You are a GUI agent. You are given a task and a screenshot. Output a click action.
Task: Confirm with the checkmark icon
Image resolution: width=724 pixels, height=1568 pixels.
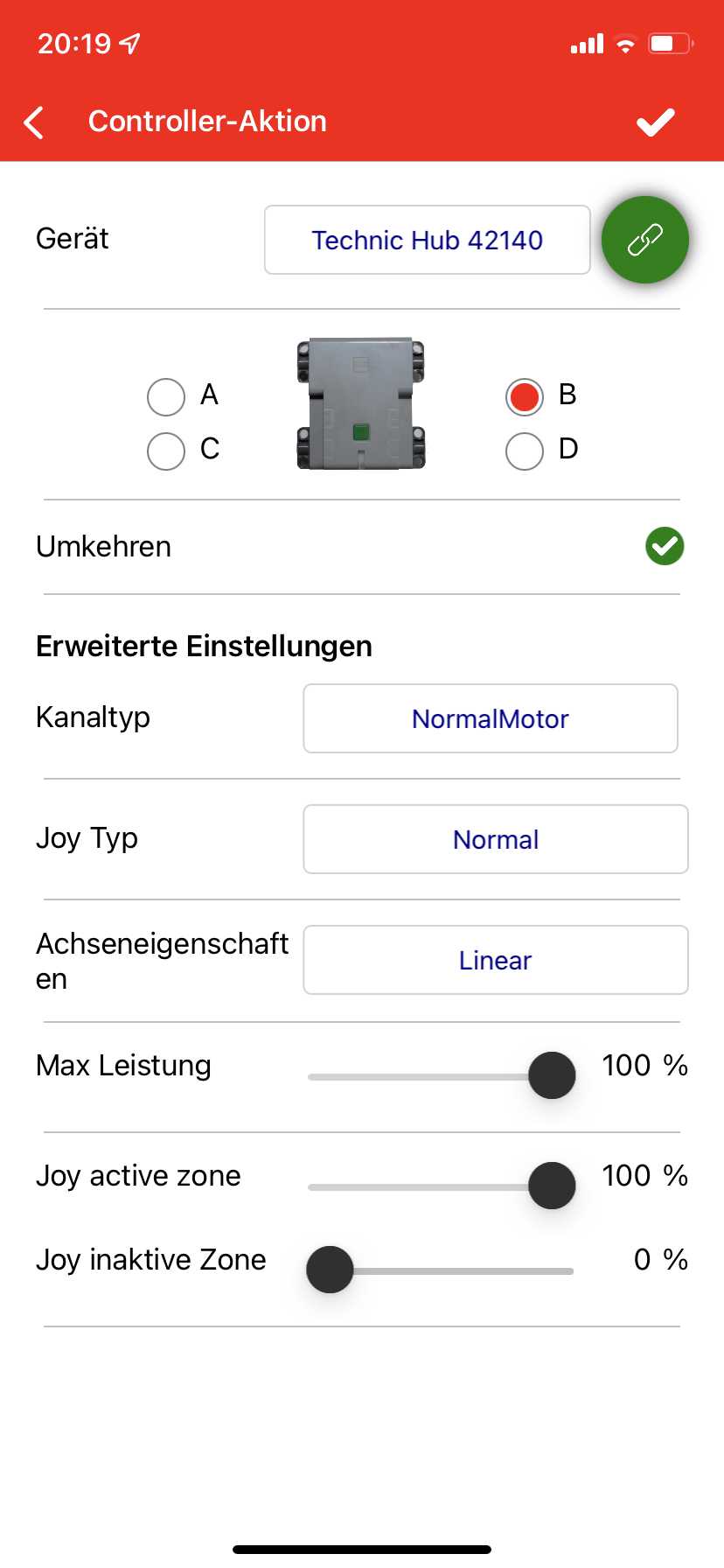pyautogui.click(x=656, y=122)
